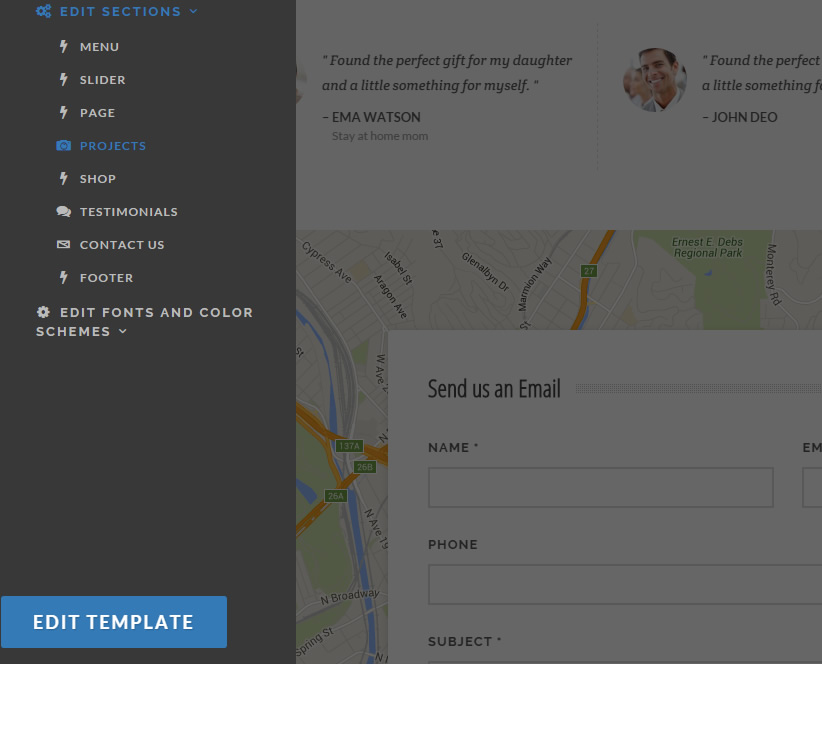
Task: Click the gears icon beside Edit Sections
Action: pos(43,11)
